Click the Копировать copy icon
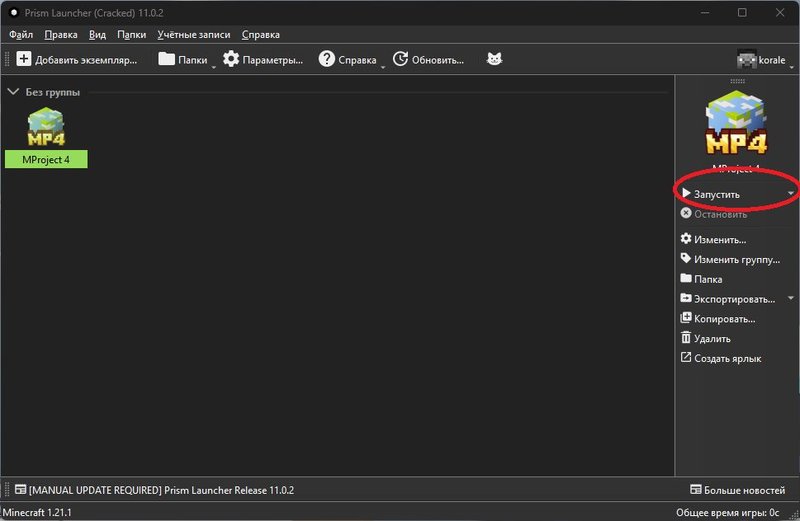This screenshot has width=800, height=521. 686,318
